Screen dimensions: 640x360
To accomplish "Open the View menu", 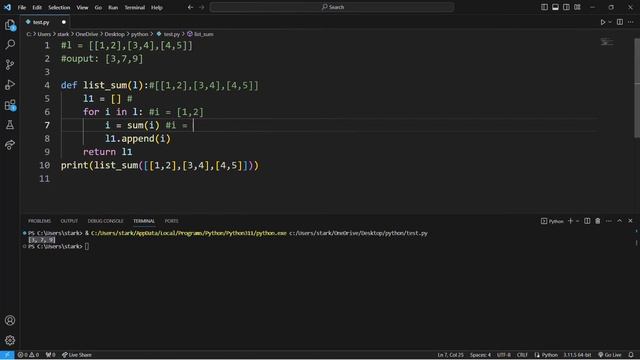I will point(82,7).
